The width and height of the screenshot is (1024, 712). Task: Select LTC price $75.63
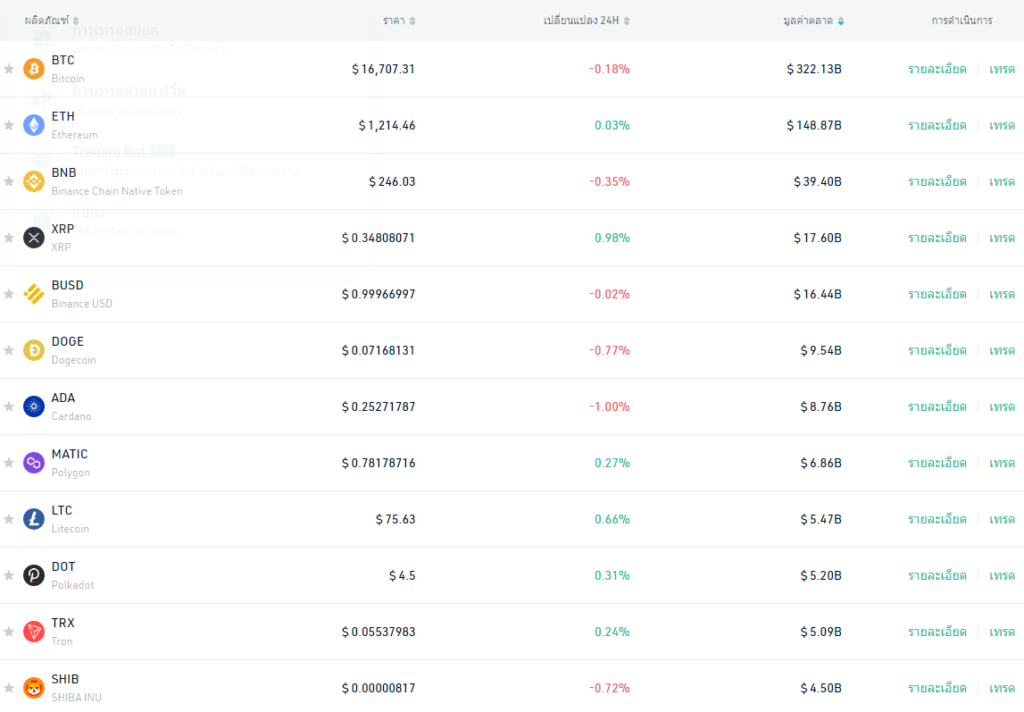click(x=395, y=519)
